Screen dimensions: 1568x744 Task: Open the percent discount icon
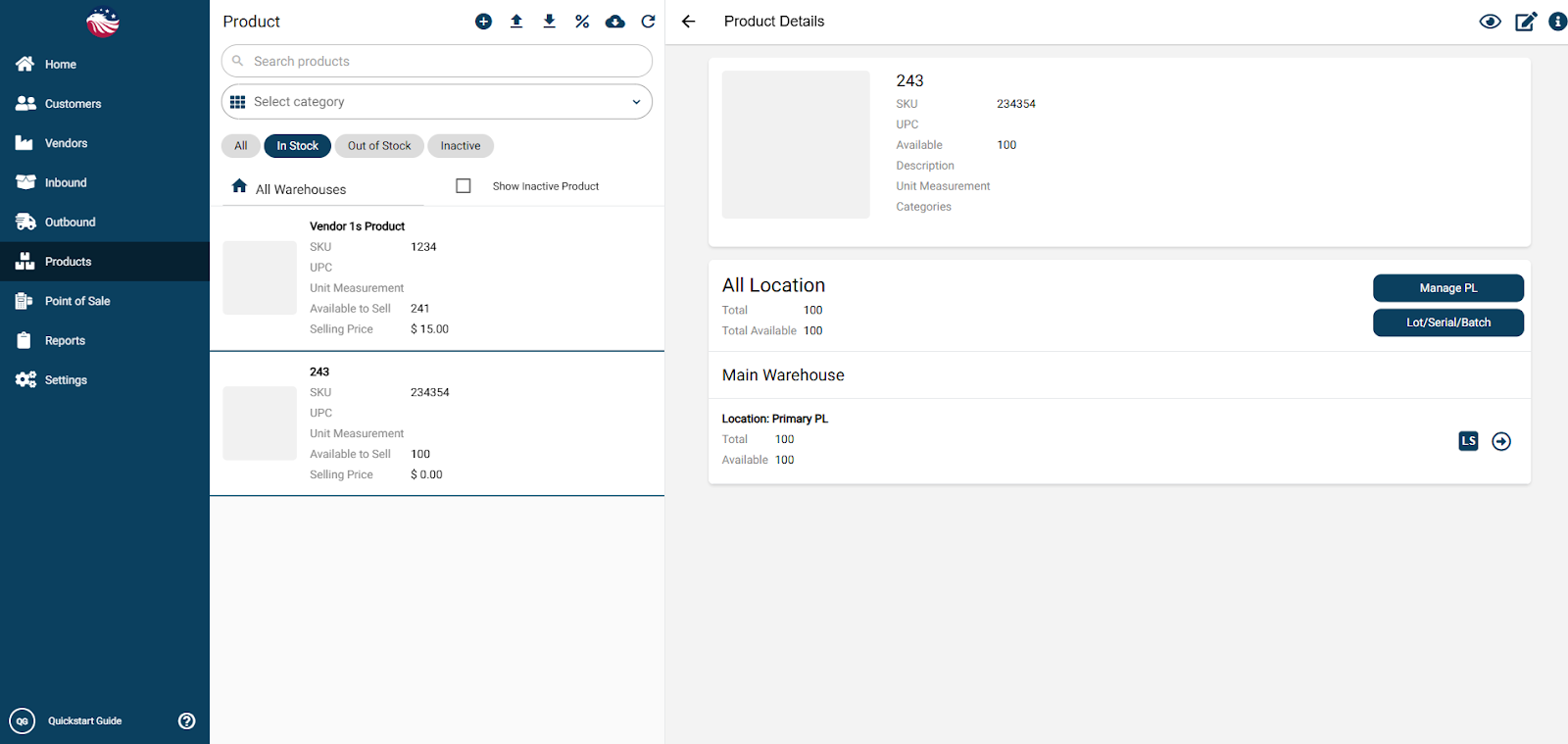[582, 22]
